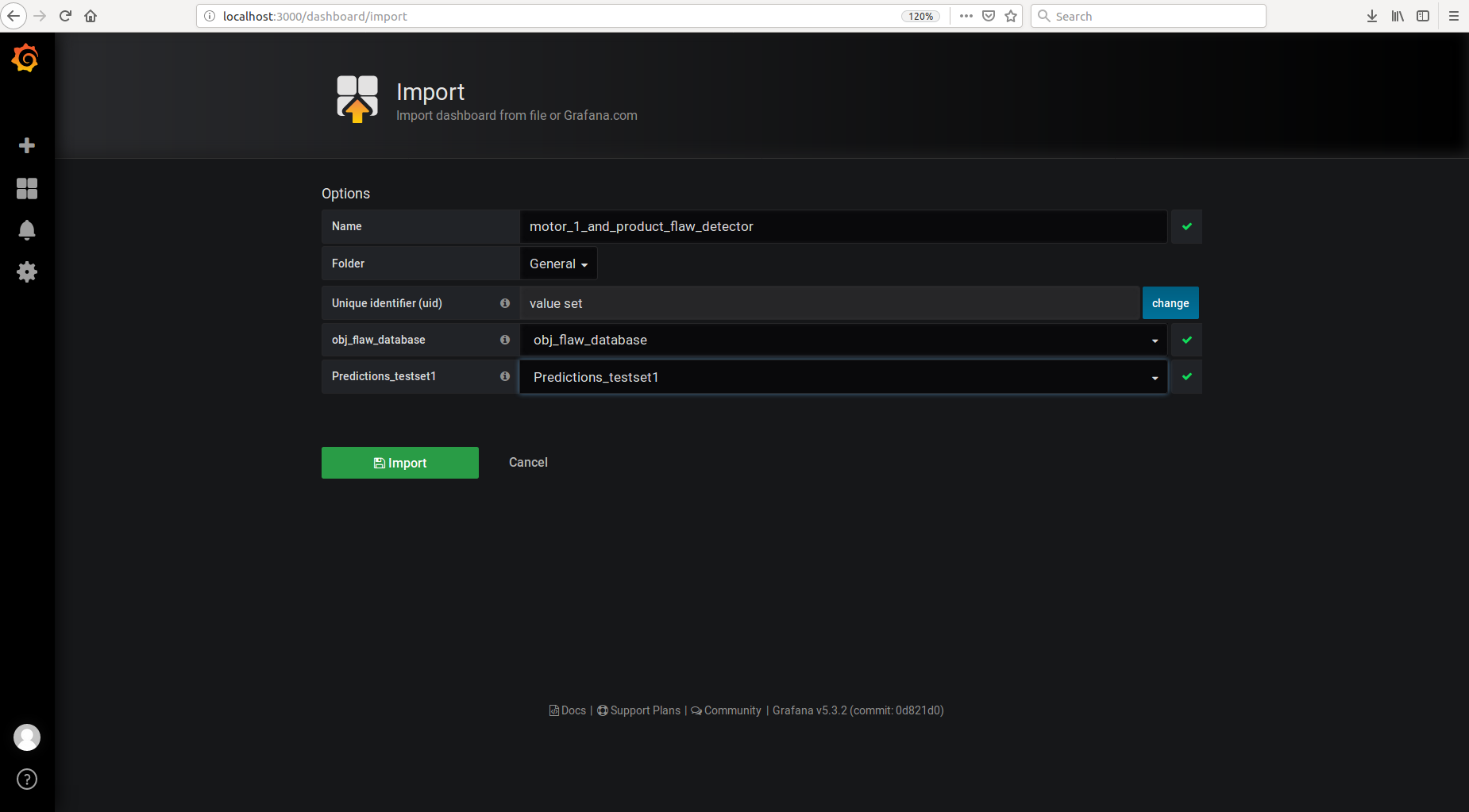Open the Help question mark icon
This screenshot has width=1469, height=812.
click(x=27, y=779)
